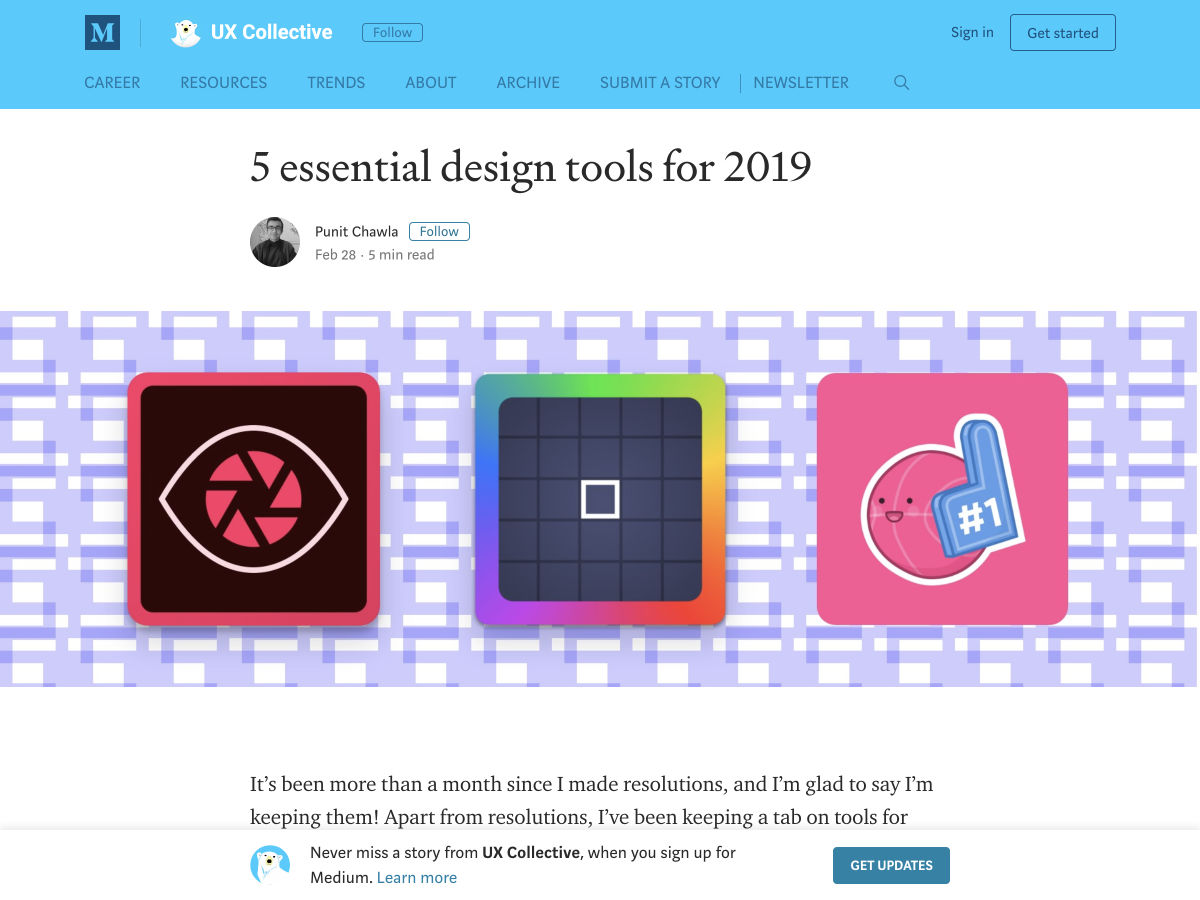Click Punit Chawla's avatar photo
The width and height of the screenshot is (1200, 900).
click(x=275, y=242)
